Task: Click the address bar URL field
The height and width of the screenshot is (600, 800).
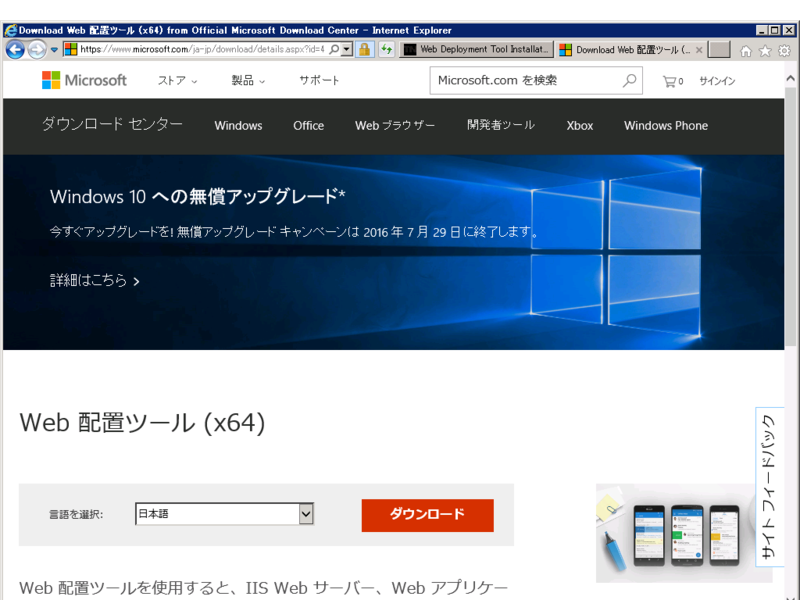Action: [x=202, y=49]
